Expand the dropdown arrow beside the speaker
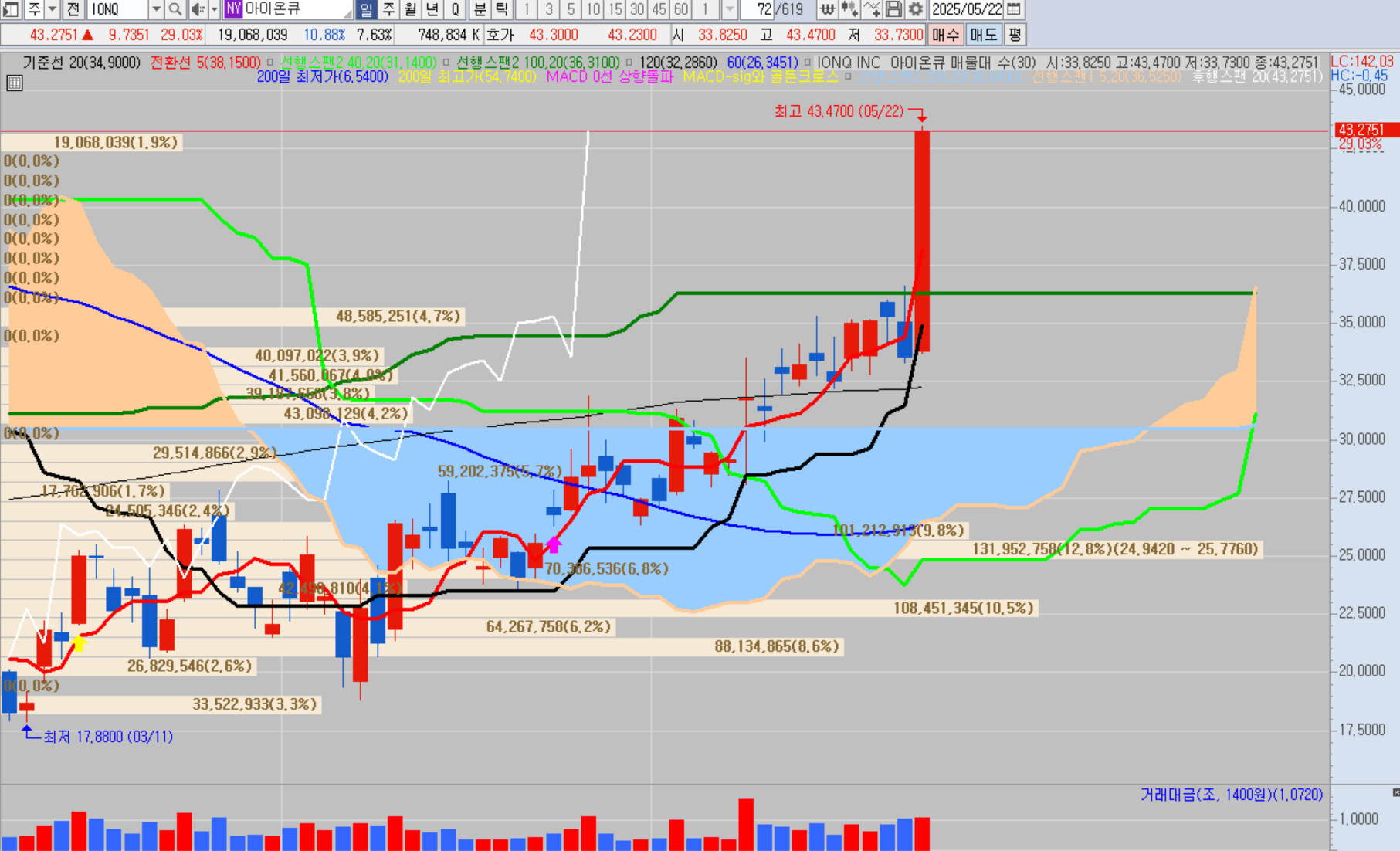This screenshot has height=851, width=1400. (x=215, y=9)
